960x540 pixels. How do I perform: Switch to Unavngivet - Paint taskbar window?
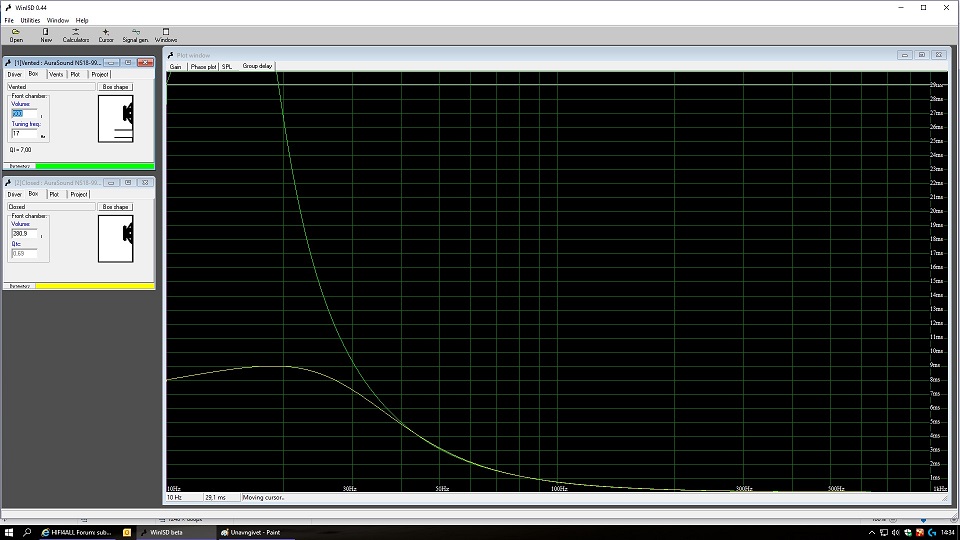click(x=255, y=533)
